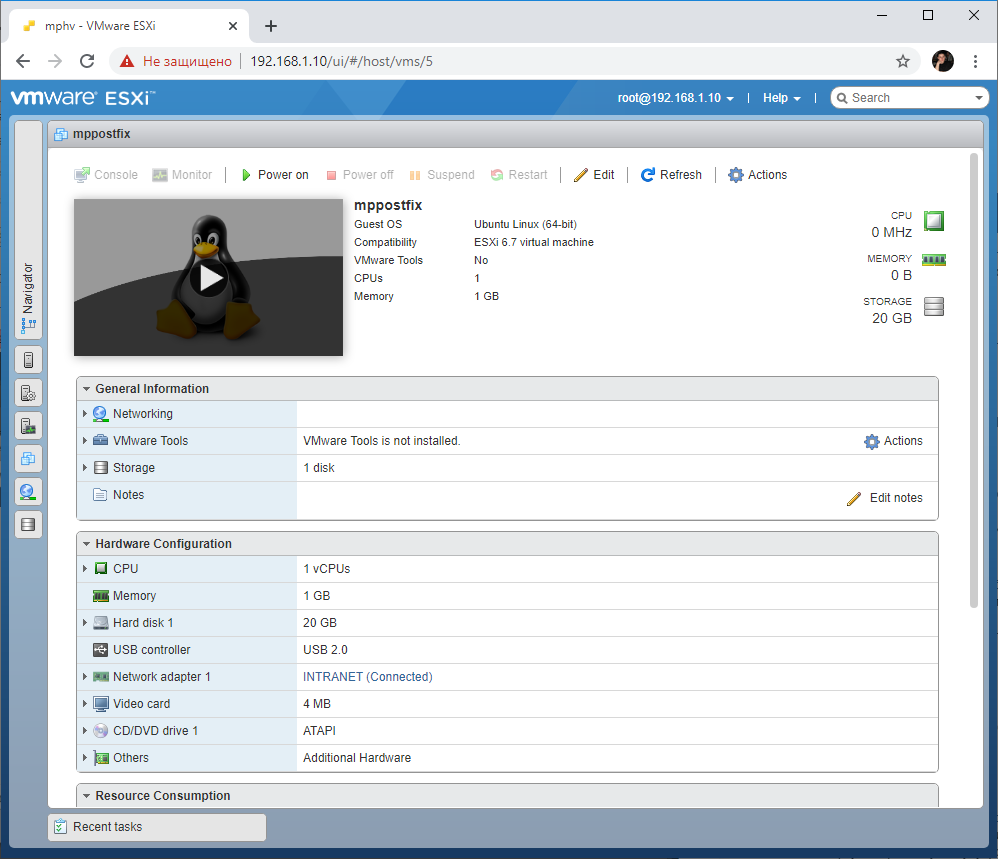Open the Help menu
The image size is (998, 859).
tap(782, 98)
